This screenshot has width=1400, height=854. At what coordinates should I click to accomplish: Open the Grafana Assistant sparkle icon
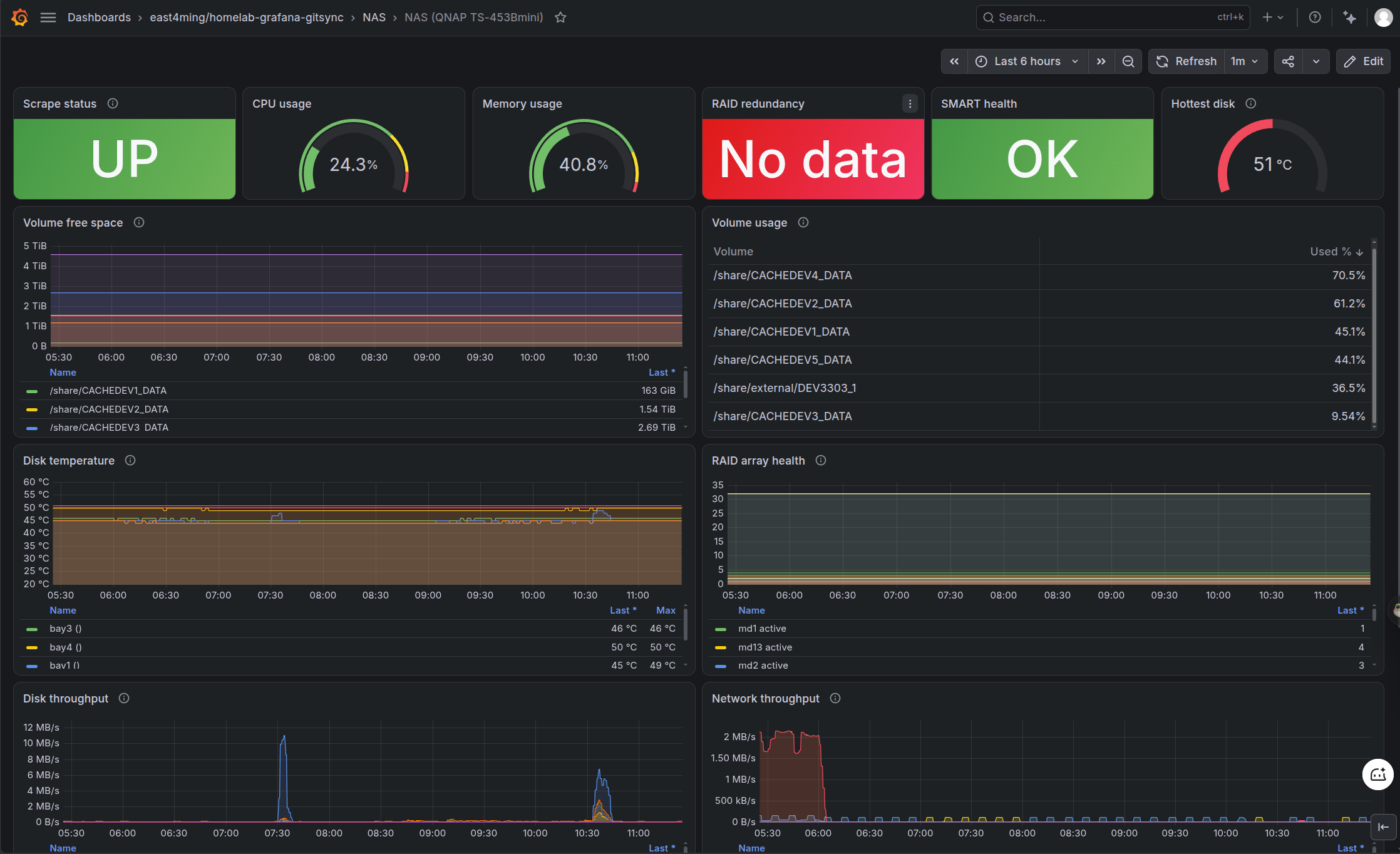click(1349, 18)
